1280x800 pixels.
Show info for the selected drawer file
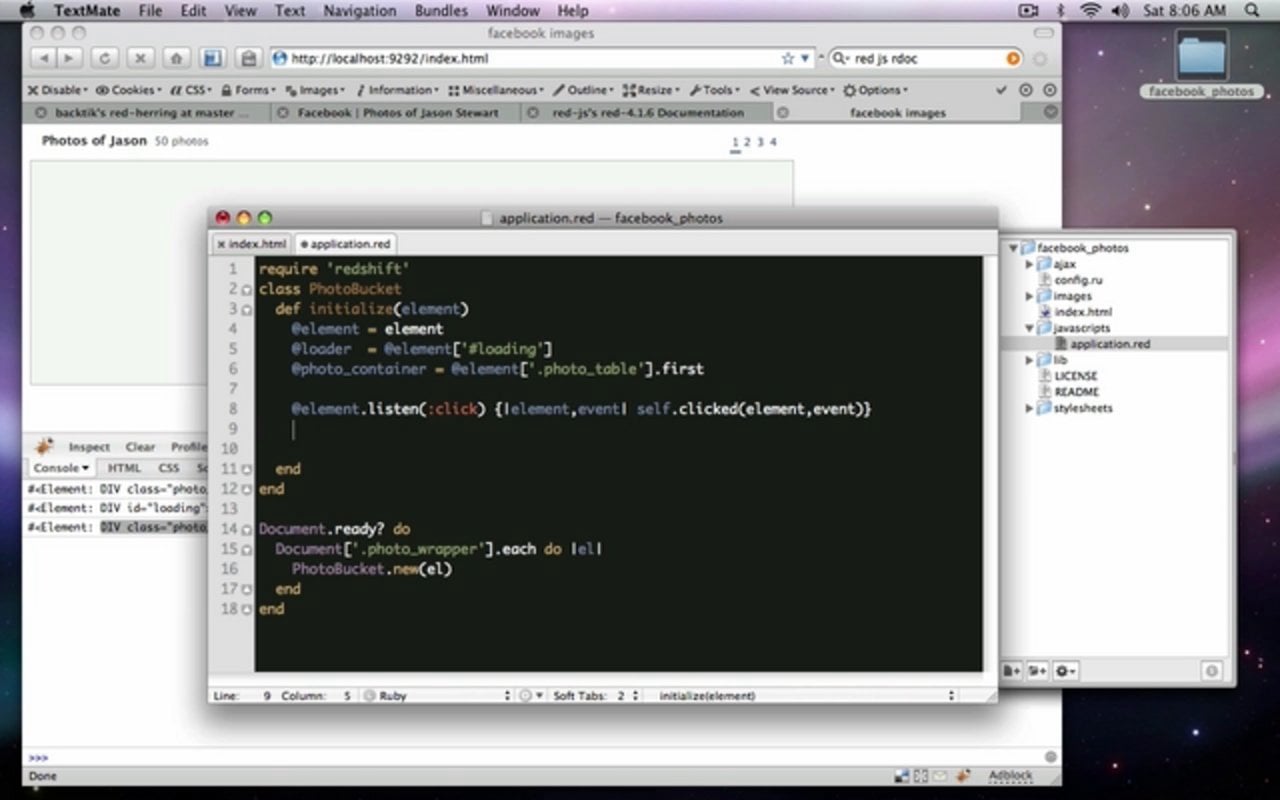click(x=1211, y=671)
